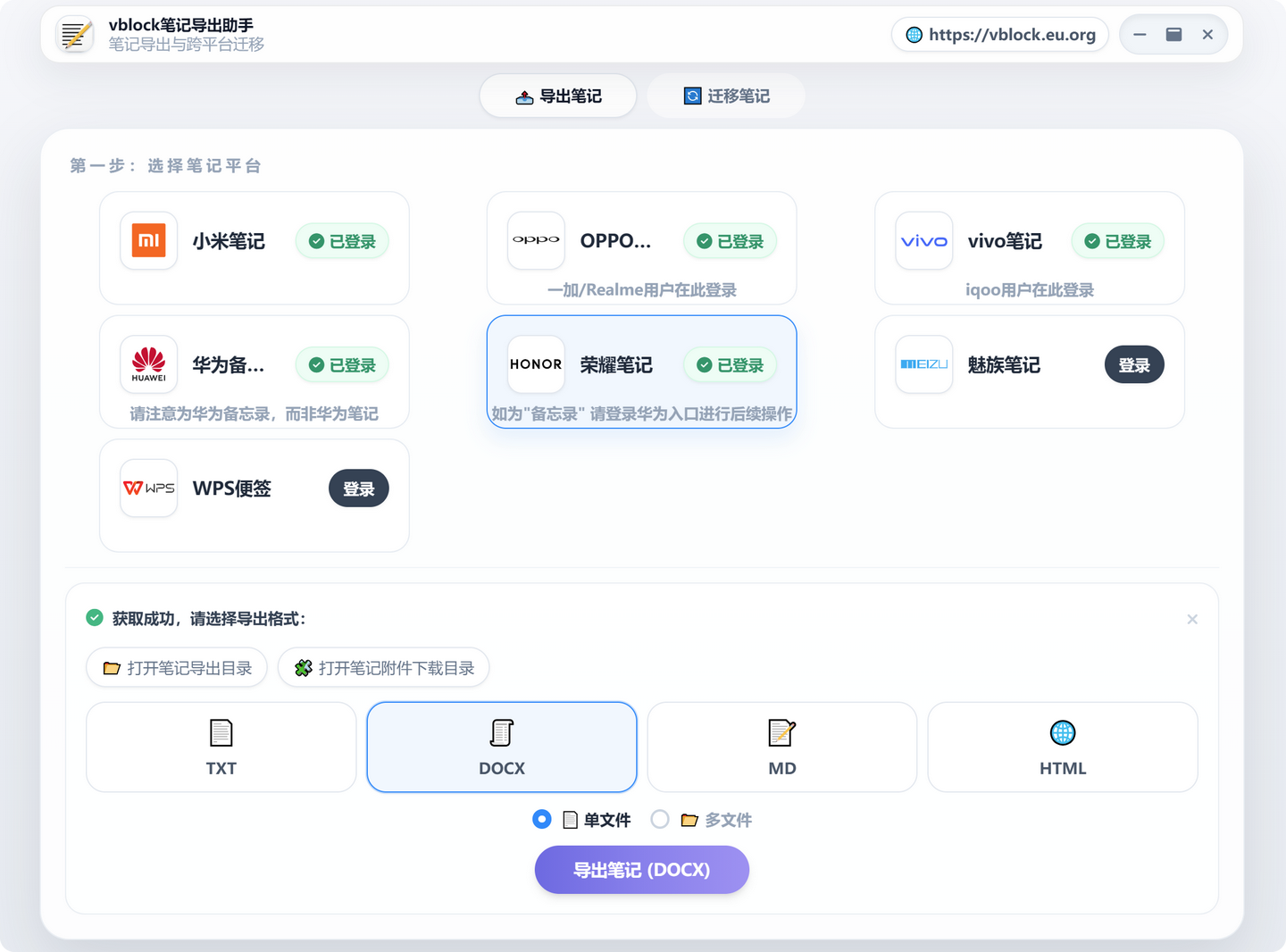Click the 导出笔记 (DOCX) button

click(642, 870)
